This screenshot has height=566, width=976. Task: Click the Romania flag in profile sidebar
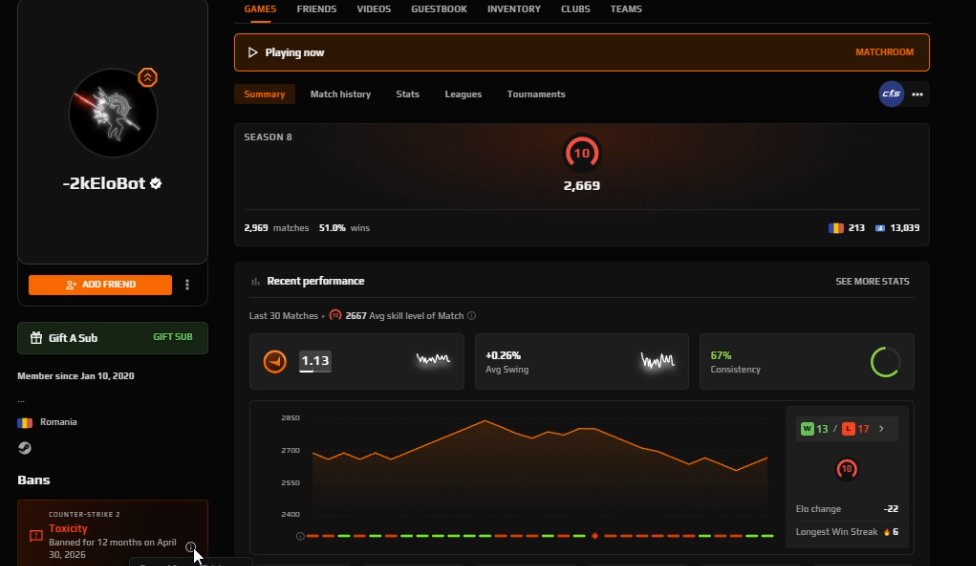pos(24,423)
